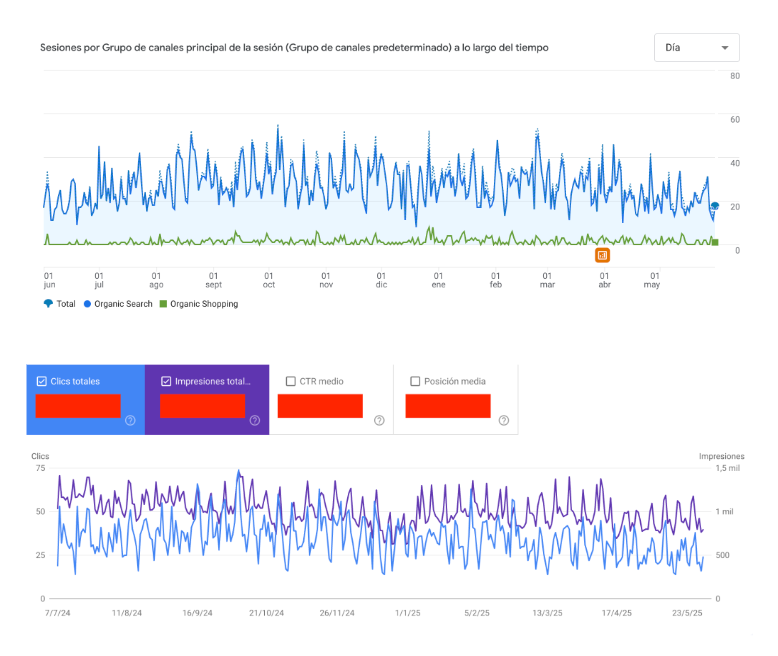This screenshot has width=778, height=656.
Task: Enable the CTR medio checkbox
Action: coord(290,381)
